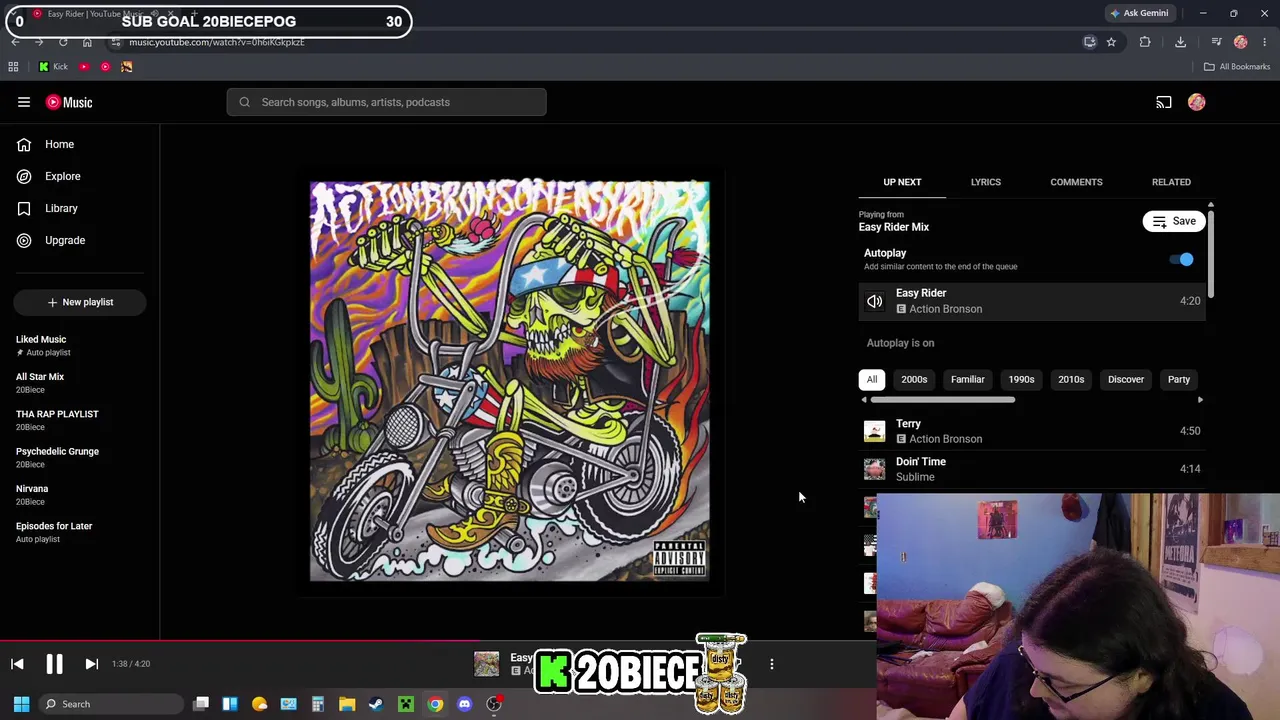Open the Chrome profile avatar
The height and width of the screenshot is (720, 1280).
pos(1241,42)
